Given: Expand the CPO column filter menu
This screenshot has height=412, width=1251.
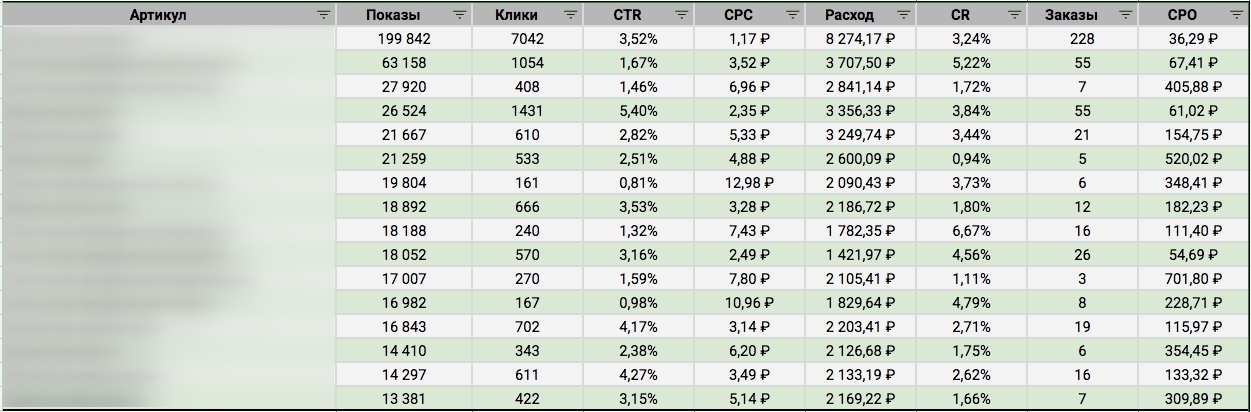Looking at the screenshot, I should 1238,15.
